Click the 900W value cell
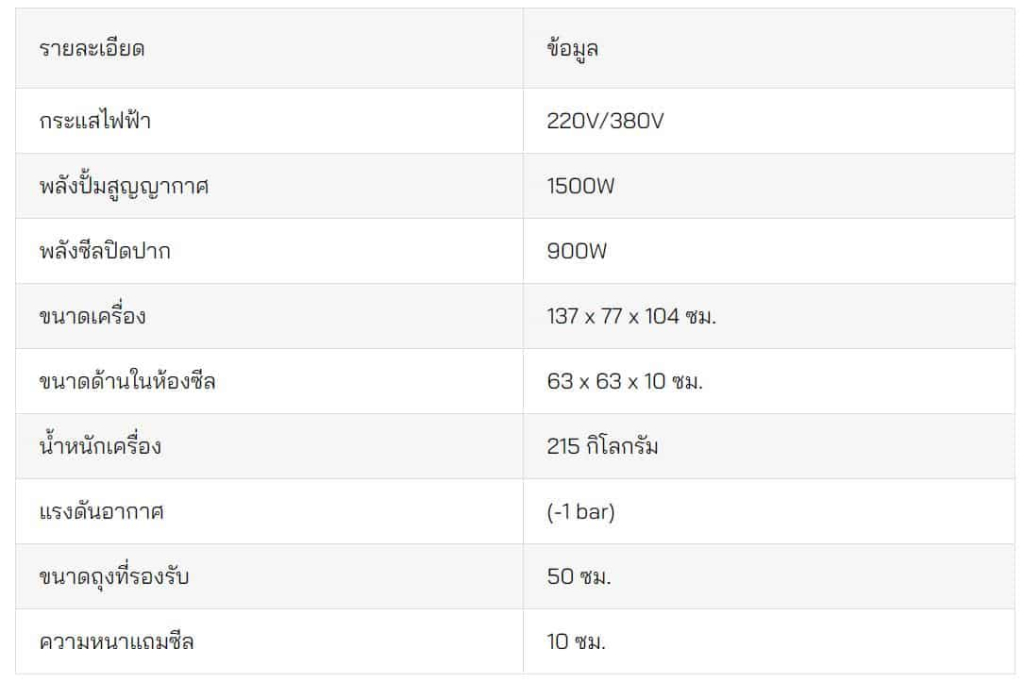 [769, 251]
